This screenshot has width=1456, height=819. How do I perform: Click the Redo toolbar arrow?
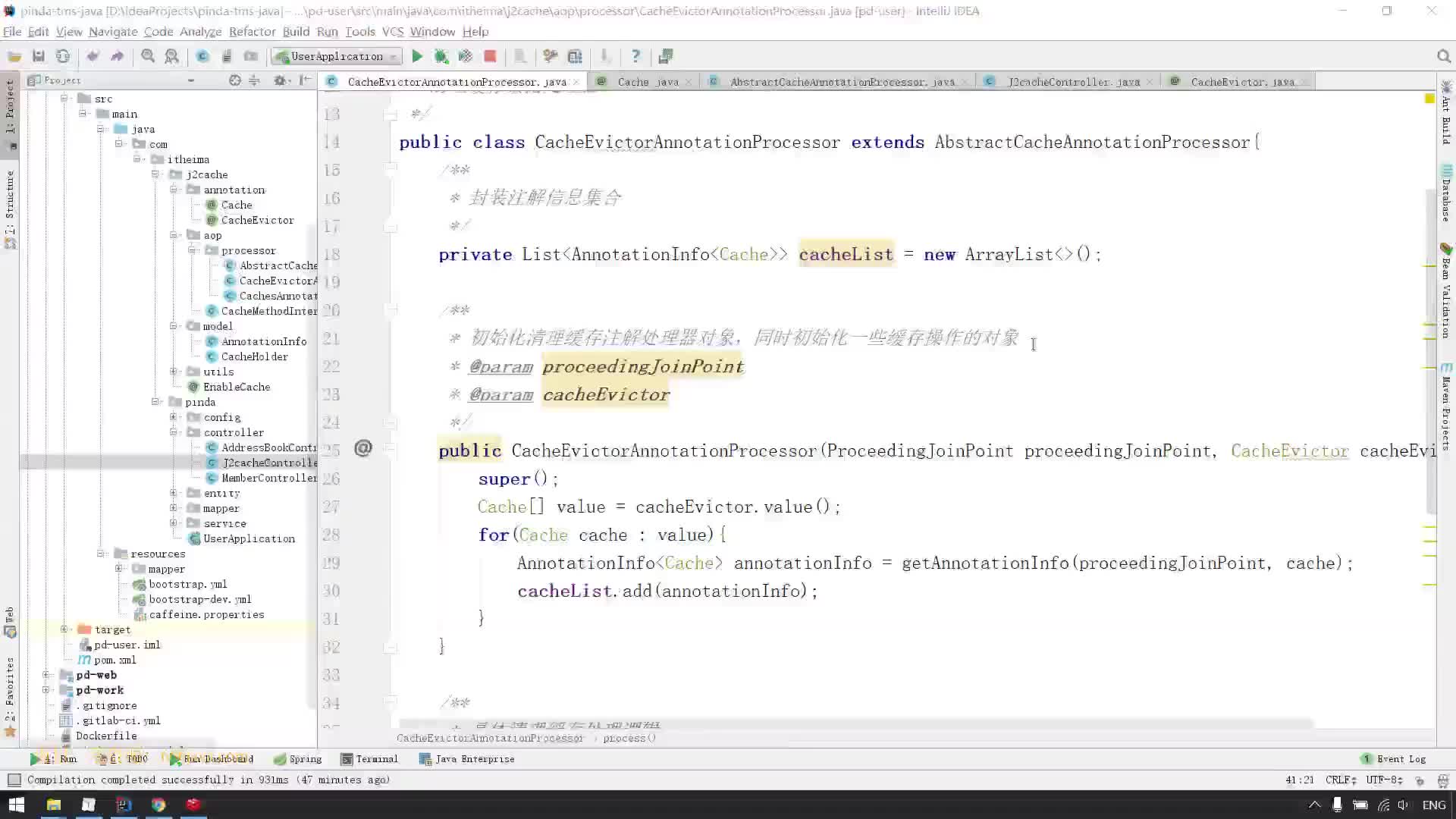[x=117, y=56]
